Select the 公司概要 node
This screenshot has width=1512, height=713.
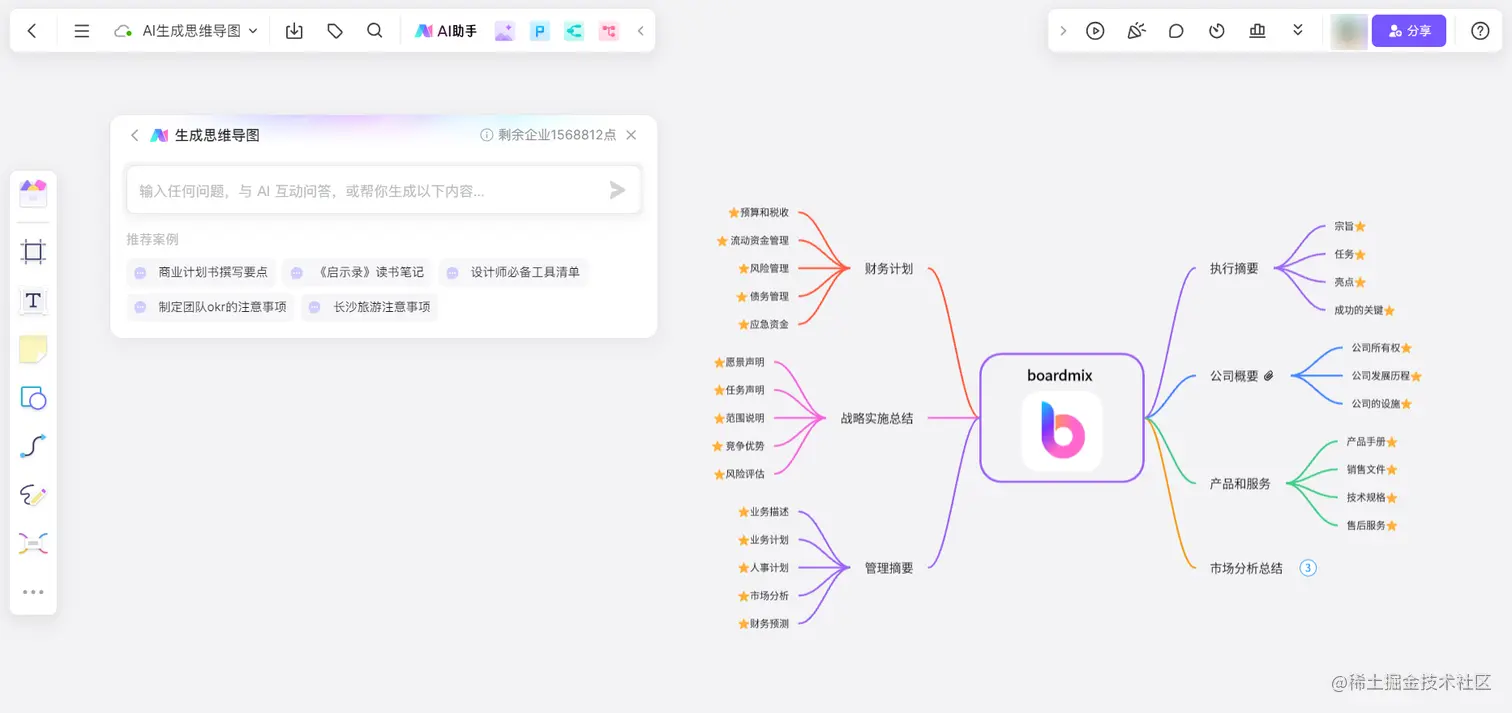coord(1234,377)
